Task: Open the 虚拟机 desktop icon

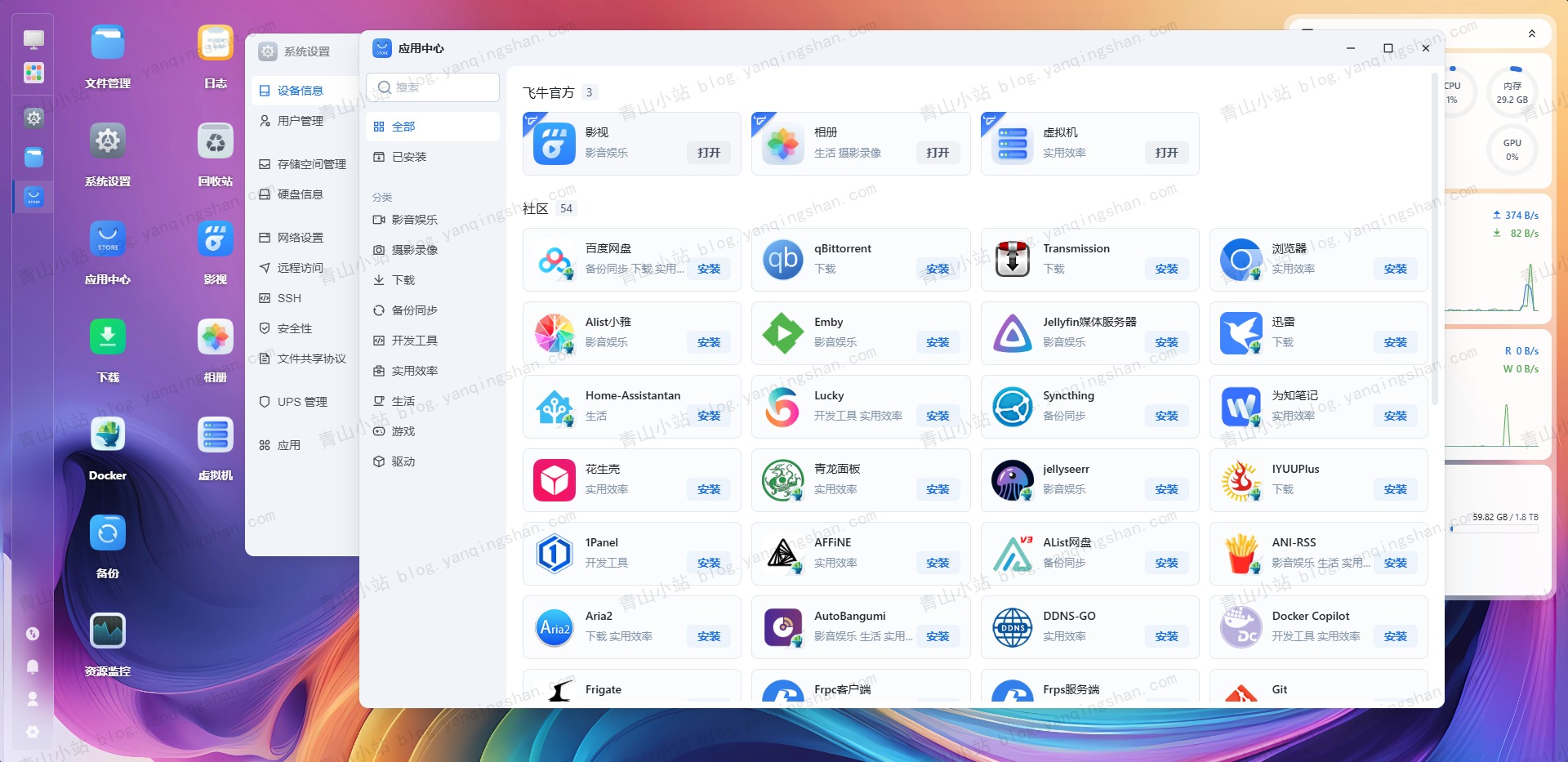Action: click(x=216, y=435)
